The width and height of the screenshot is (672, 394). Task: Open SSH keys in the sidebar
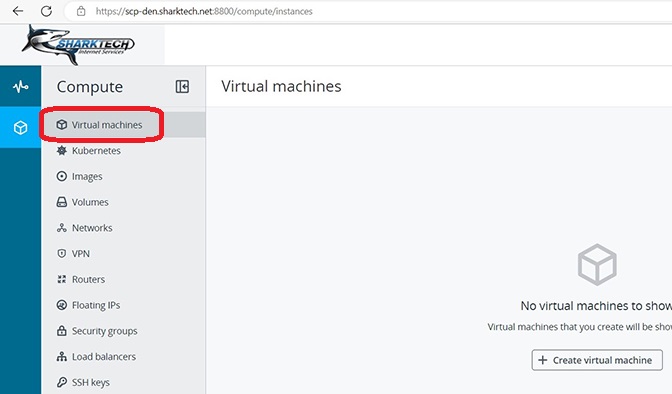click(123, 382)
